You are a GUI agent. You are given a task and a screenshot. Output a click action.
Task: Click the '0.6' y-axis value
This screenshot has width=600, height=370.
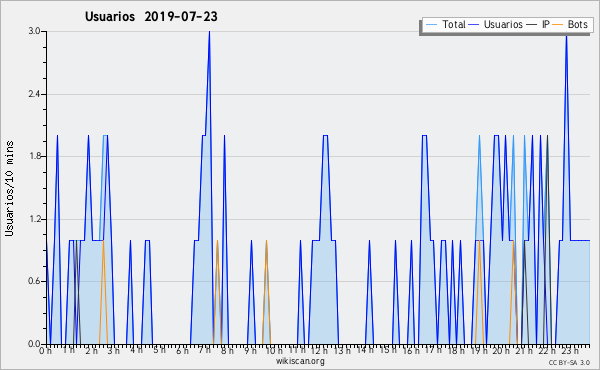pos(34,282)
